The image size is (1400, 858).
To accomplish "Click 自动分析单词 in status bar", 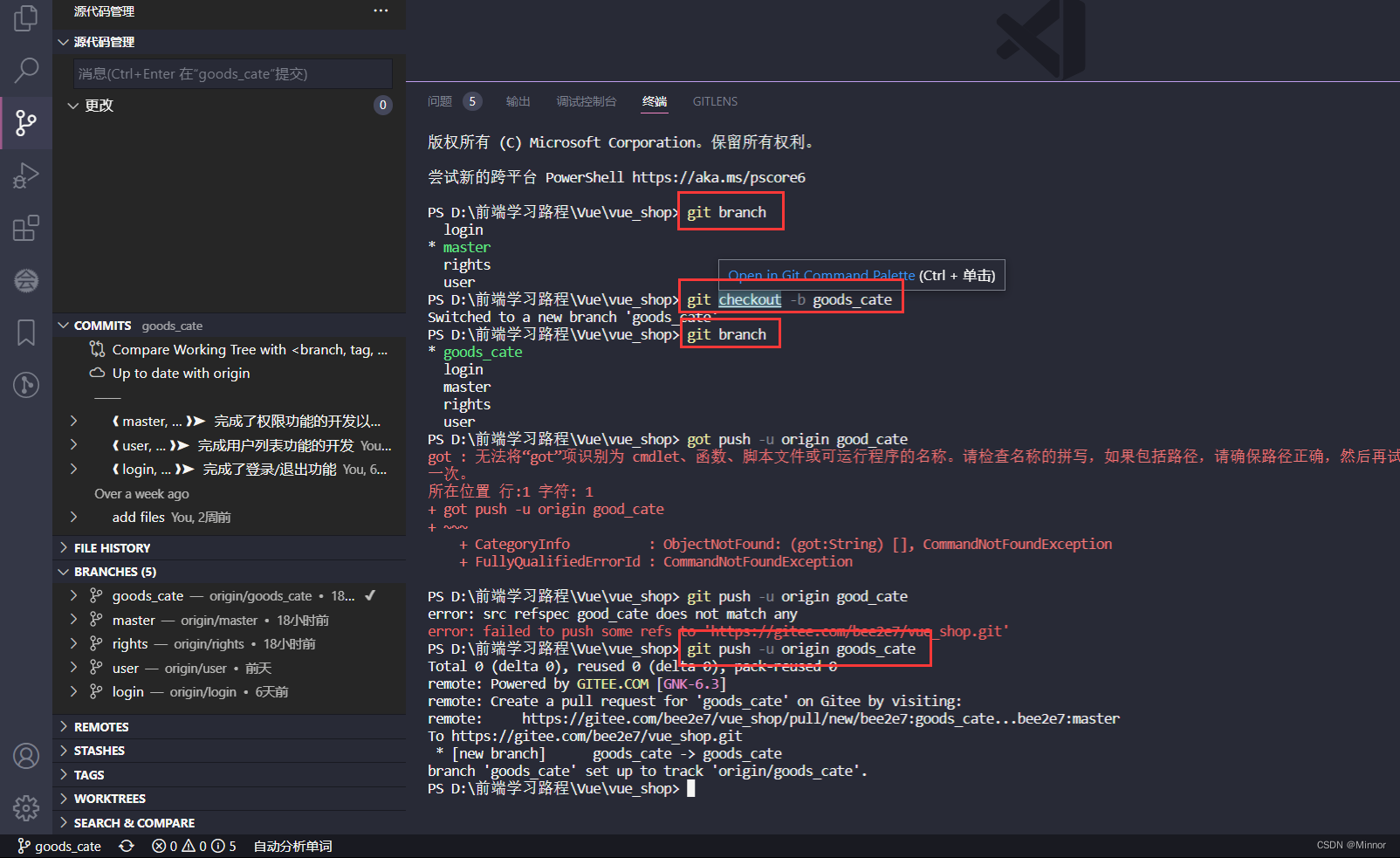I will point(292,846).
